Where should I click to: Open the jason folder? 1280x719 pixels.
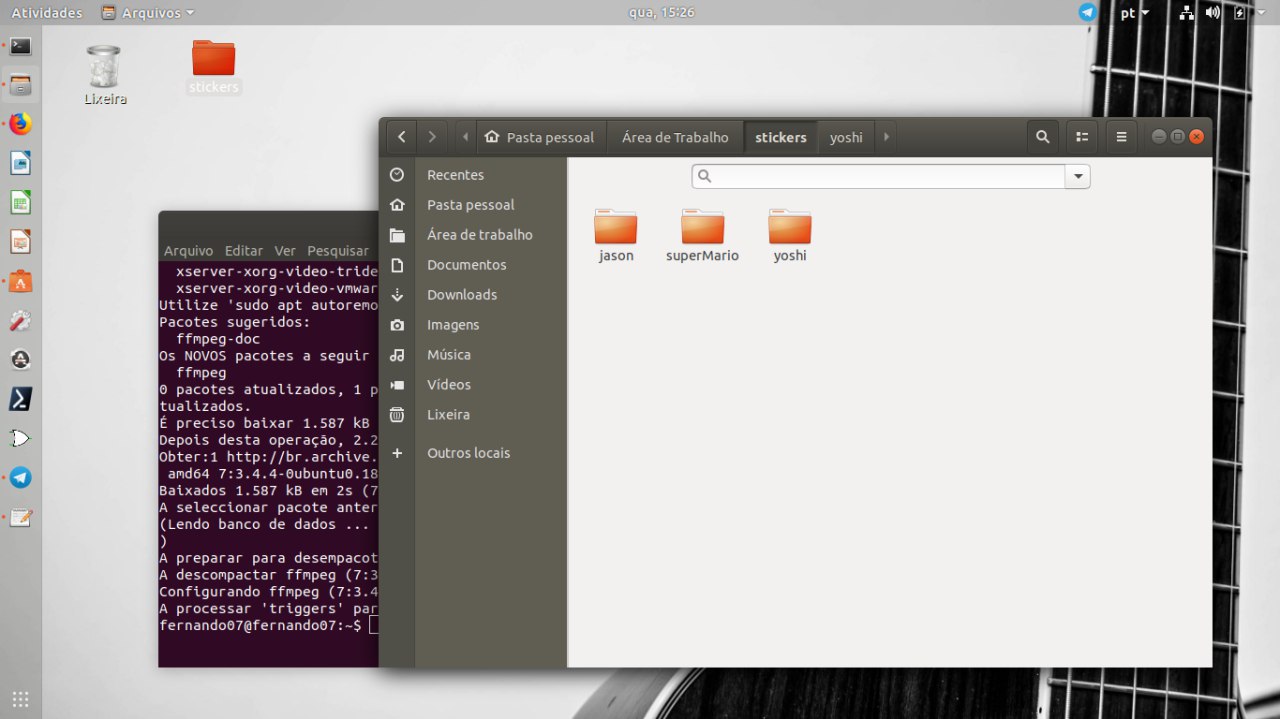pos(616,236)
